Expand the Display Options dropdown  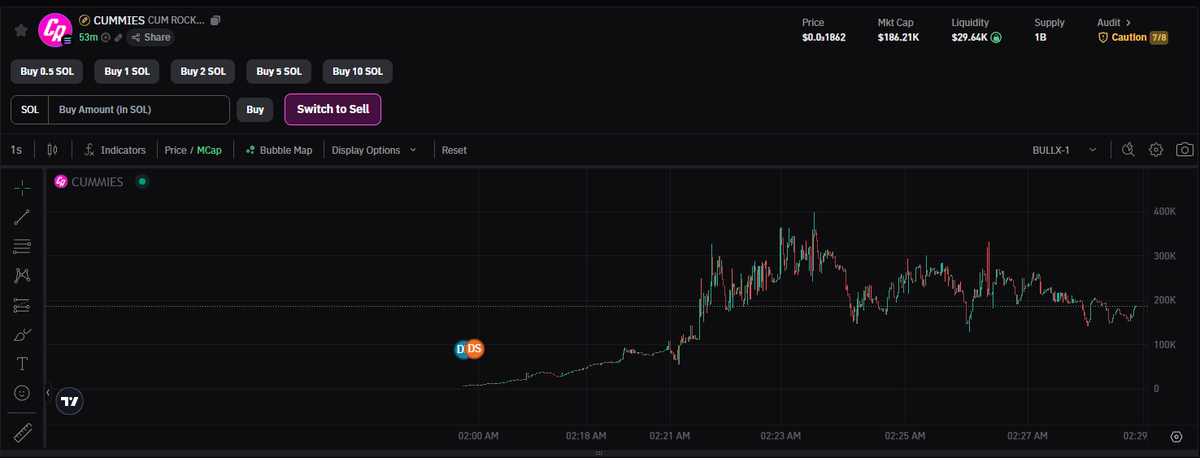click(x=374, y=150)
